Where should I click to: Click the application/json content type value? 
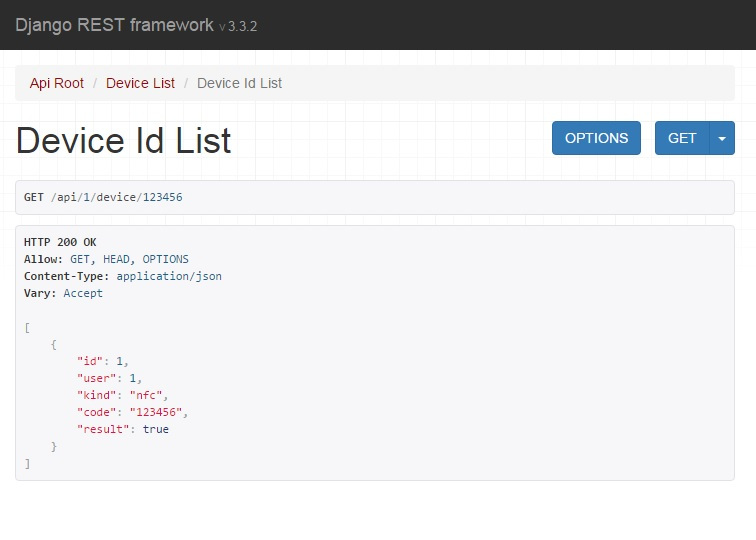coord(169,276)
